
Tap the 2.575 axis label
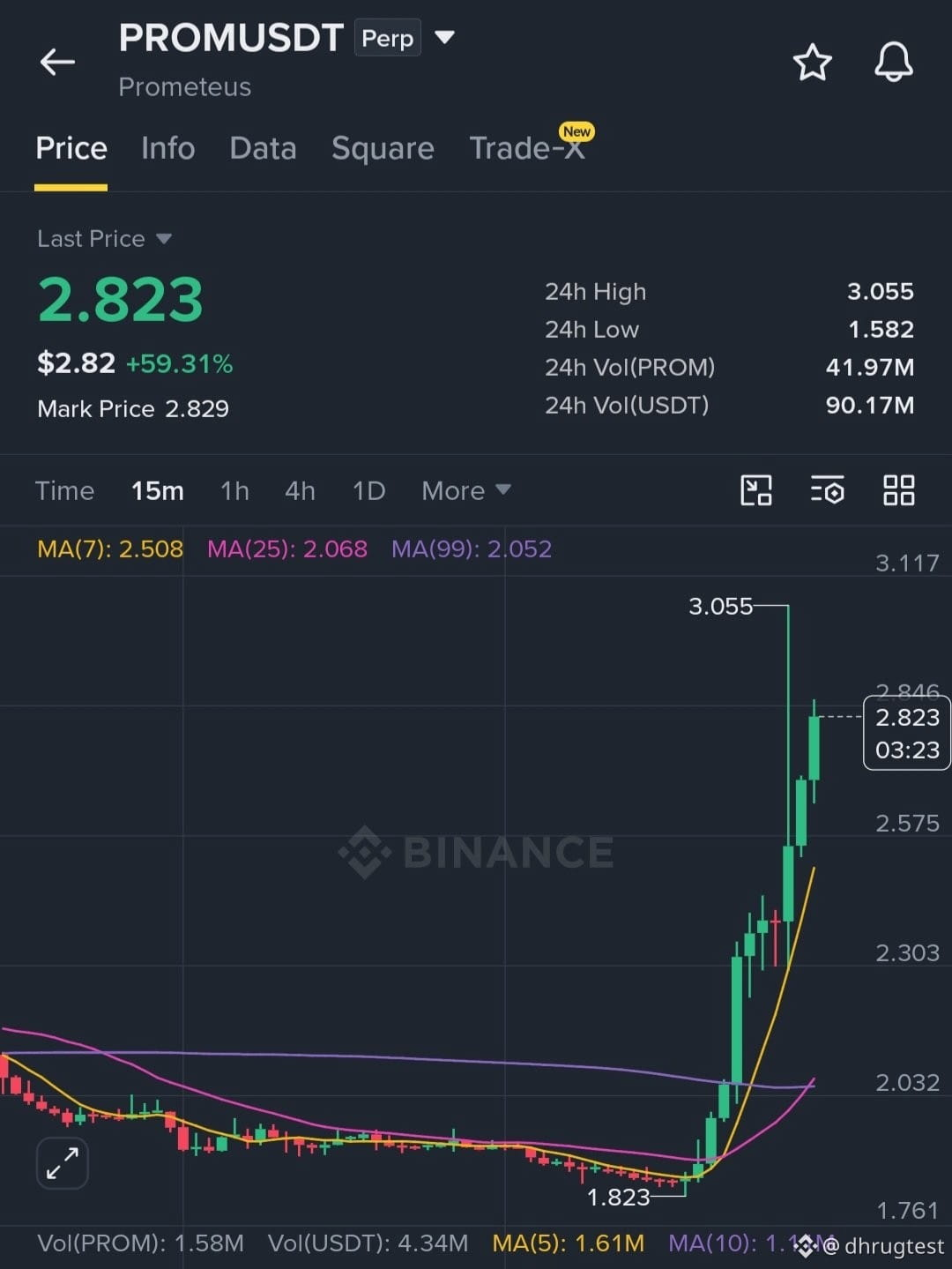[907, 824]
